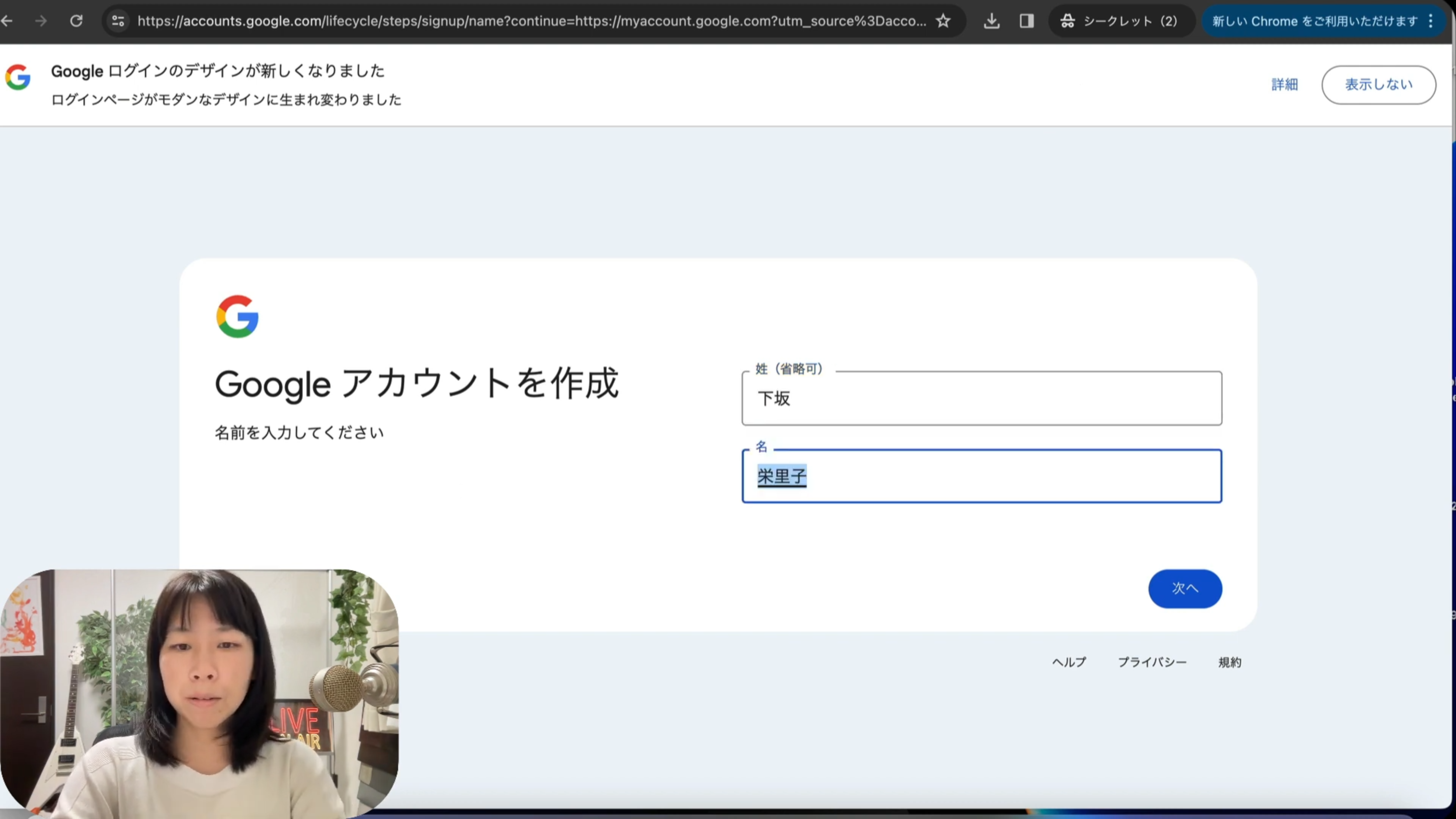The height and width of the screenshot is (819, 1456).
Task: Click the webcam video overlay thumbnail
Action: tap(199, 694)
